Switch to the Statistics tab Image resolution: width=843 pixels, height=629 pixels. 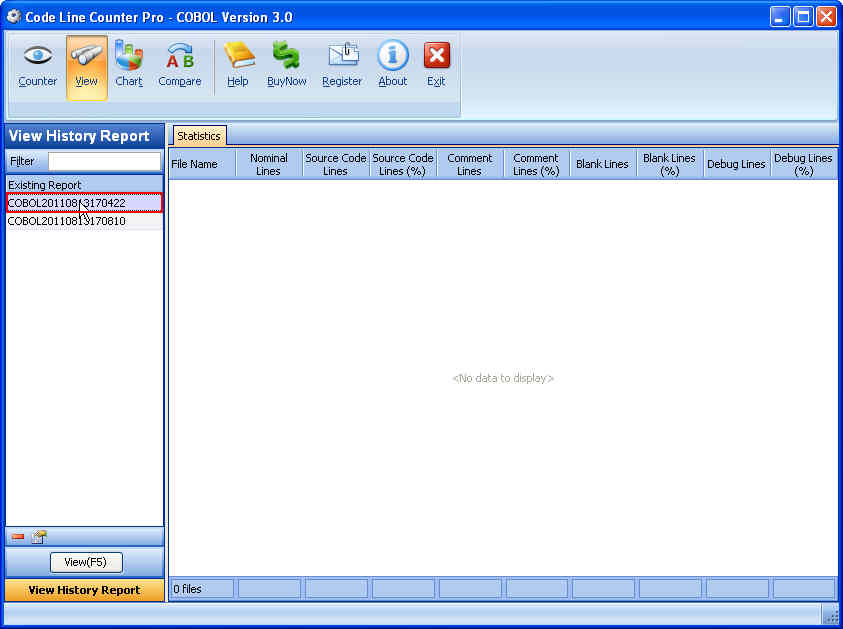(x=199, y=136)
